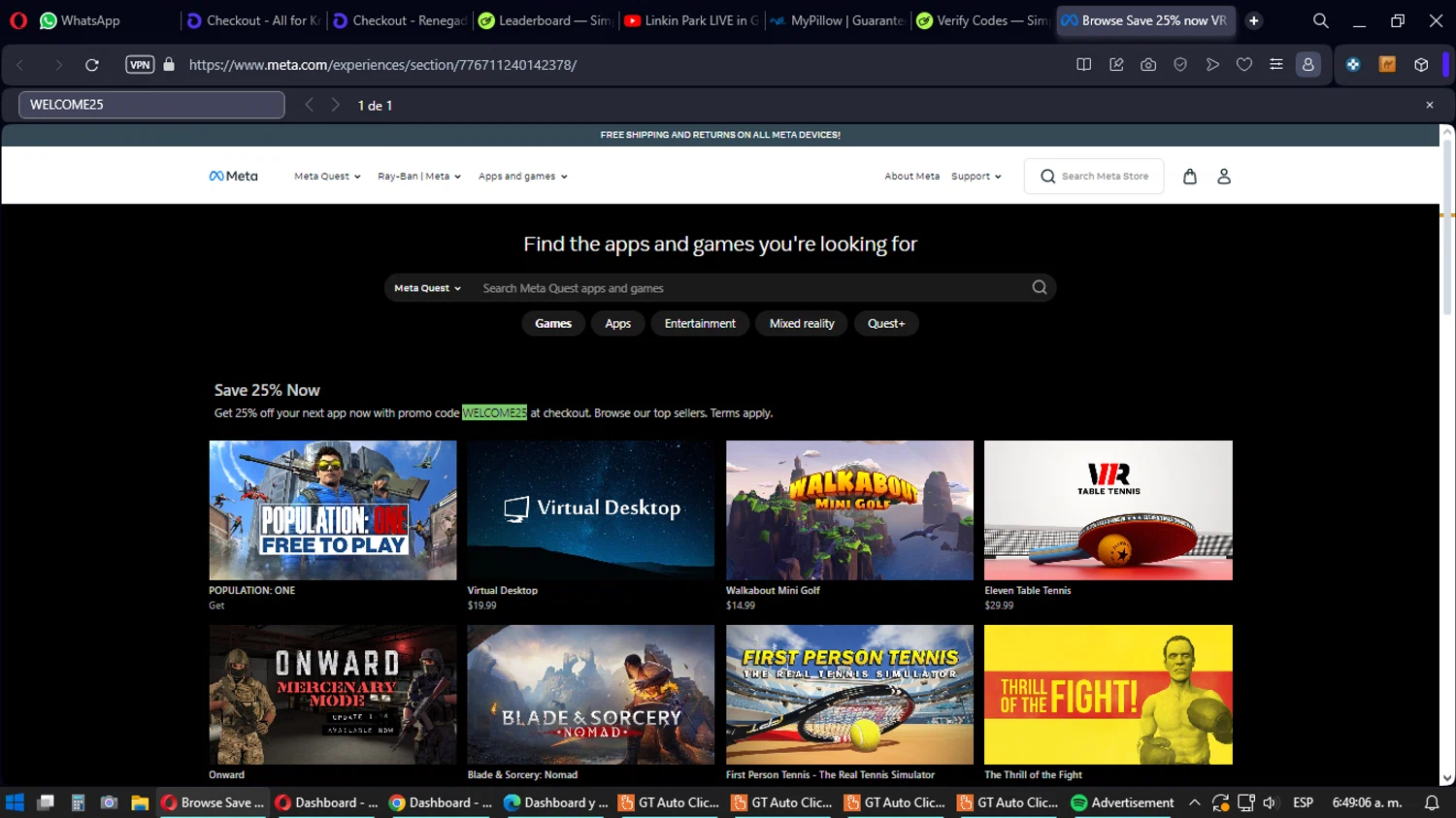Open the Eleven Table Tennis thumbnail
Image resolution: width=1456 pixels, height=818 pixels.
pyautogui.click(x=1109, y=510)
